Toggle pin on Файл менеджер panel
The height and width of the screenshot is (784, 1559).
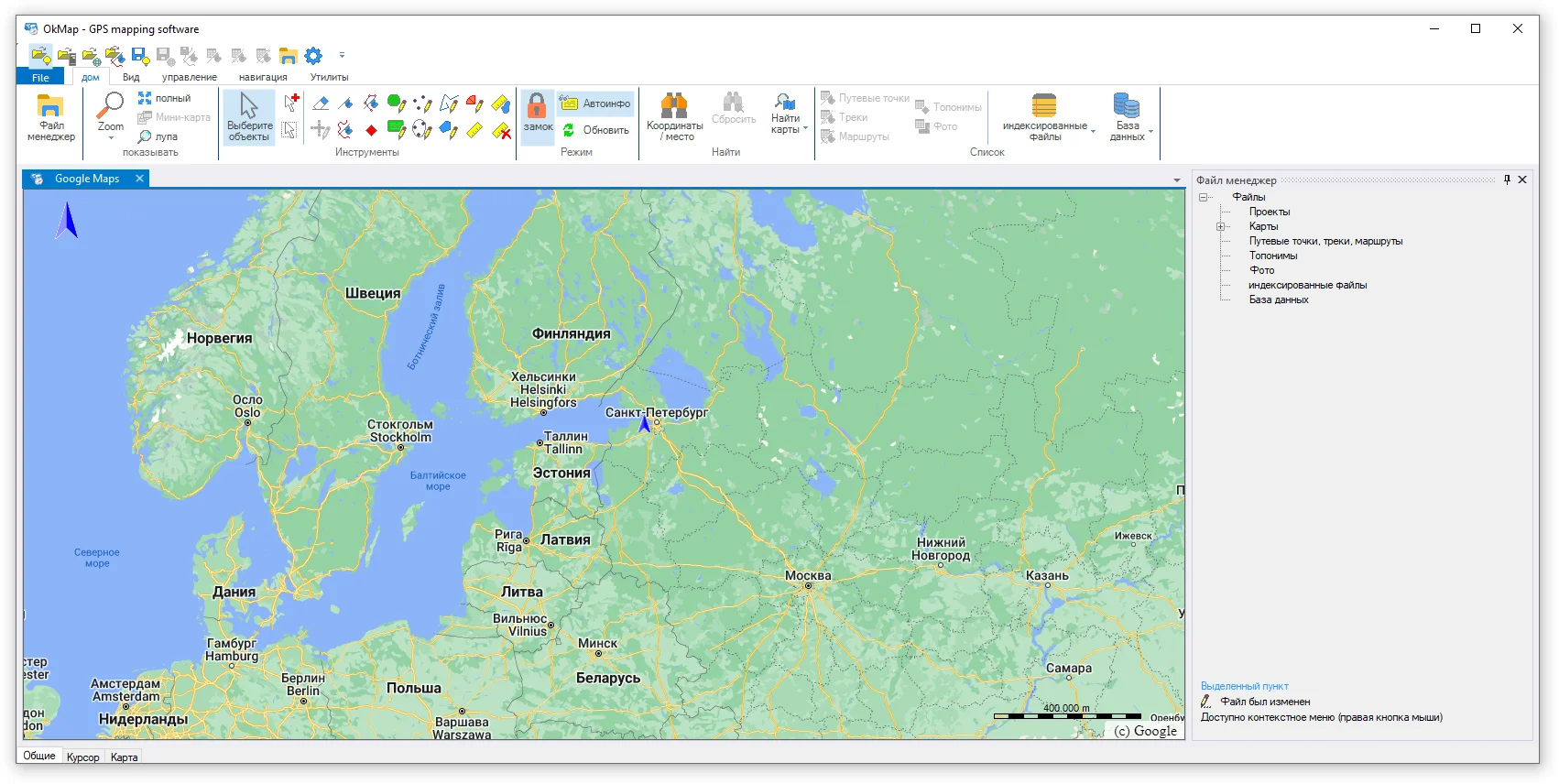tap(1507, 180)
